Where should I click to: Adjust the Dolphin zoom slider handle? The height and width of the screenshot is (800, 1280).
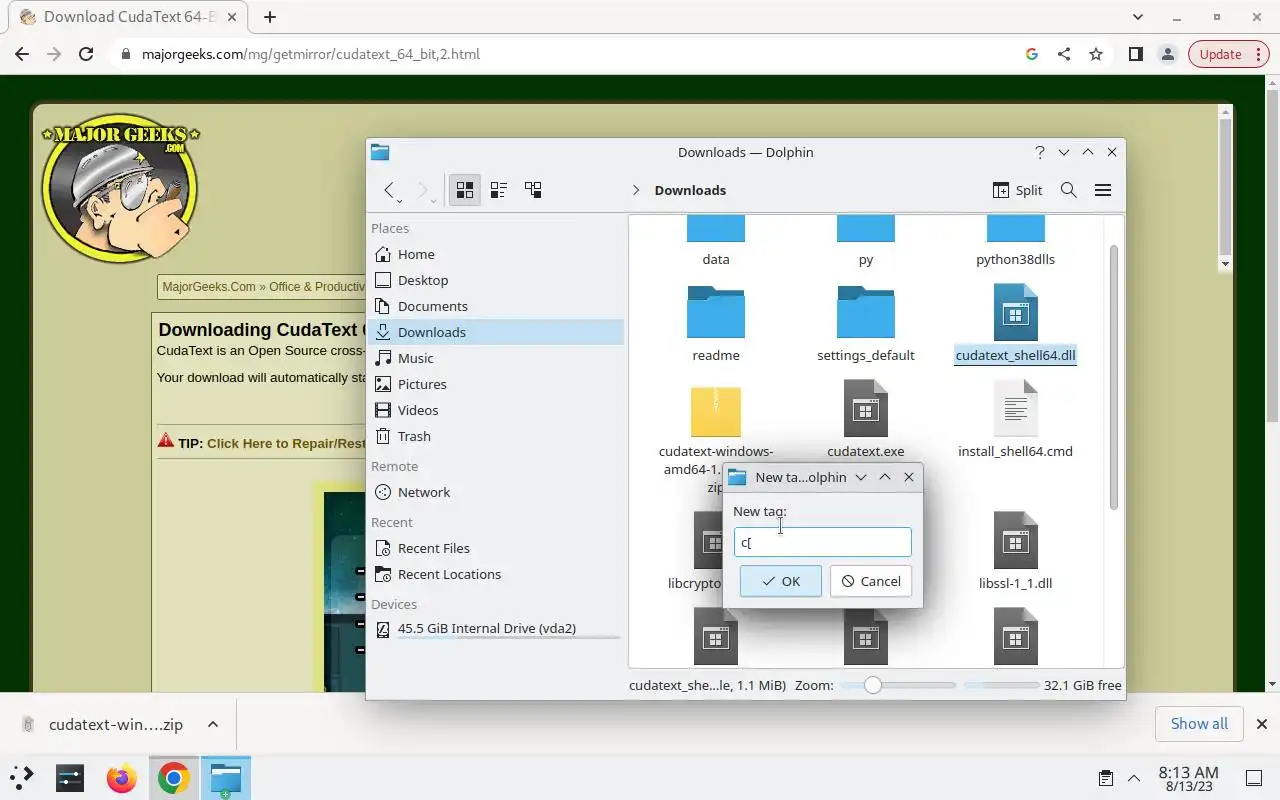tap(873, 685)
